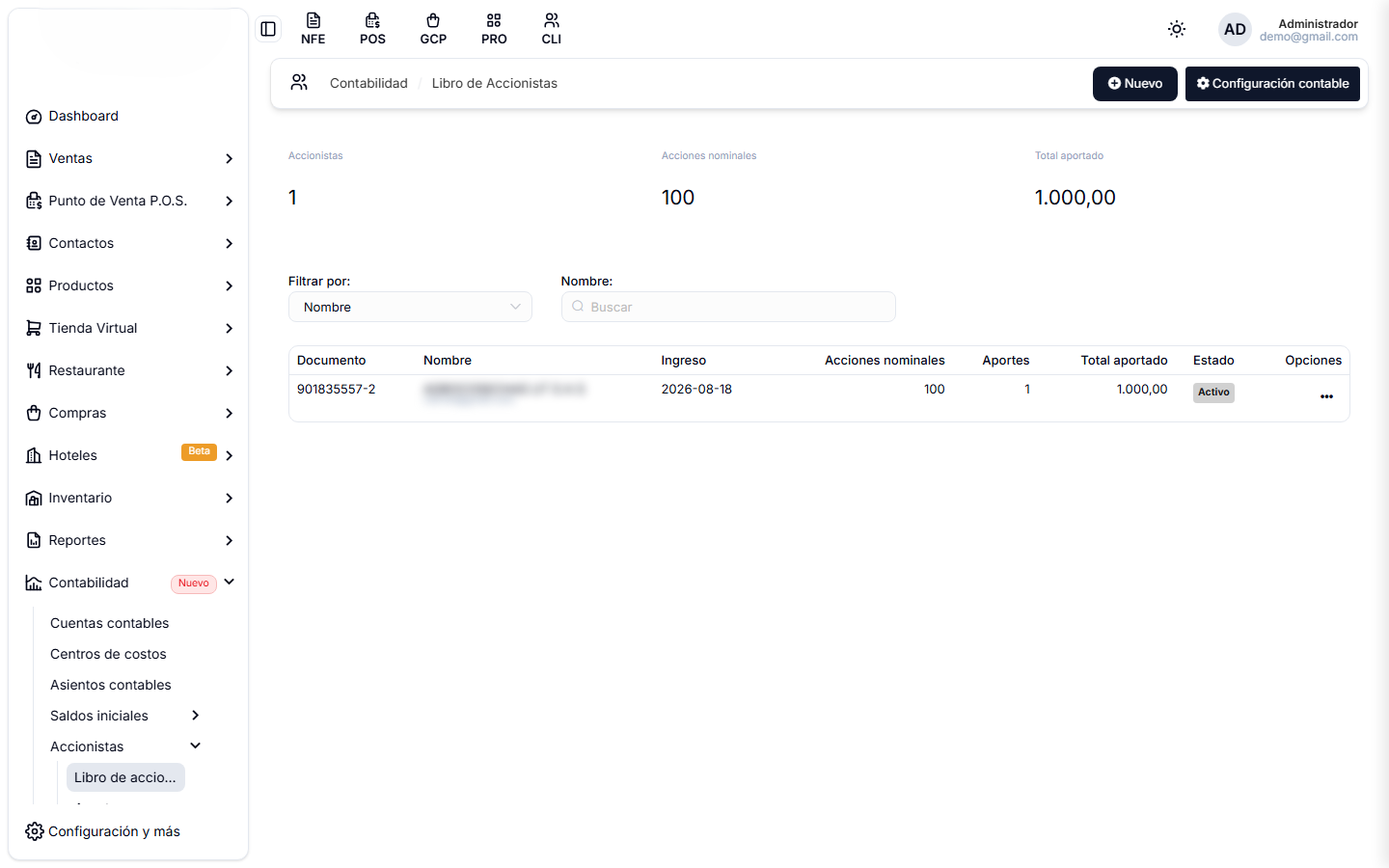Image resolution: width=1389 pixels, height=868 pixels.
Task: Open the NFE shortcut
Action: tap(313, 29)
